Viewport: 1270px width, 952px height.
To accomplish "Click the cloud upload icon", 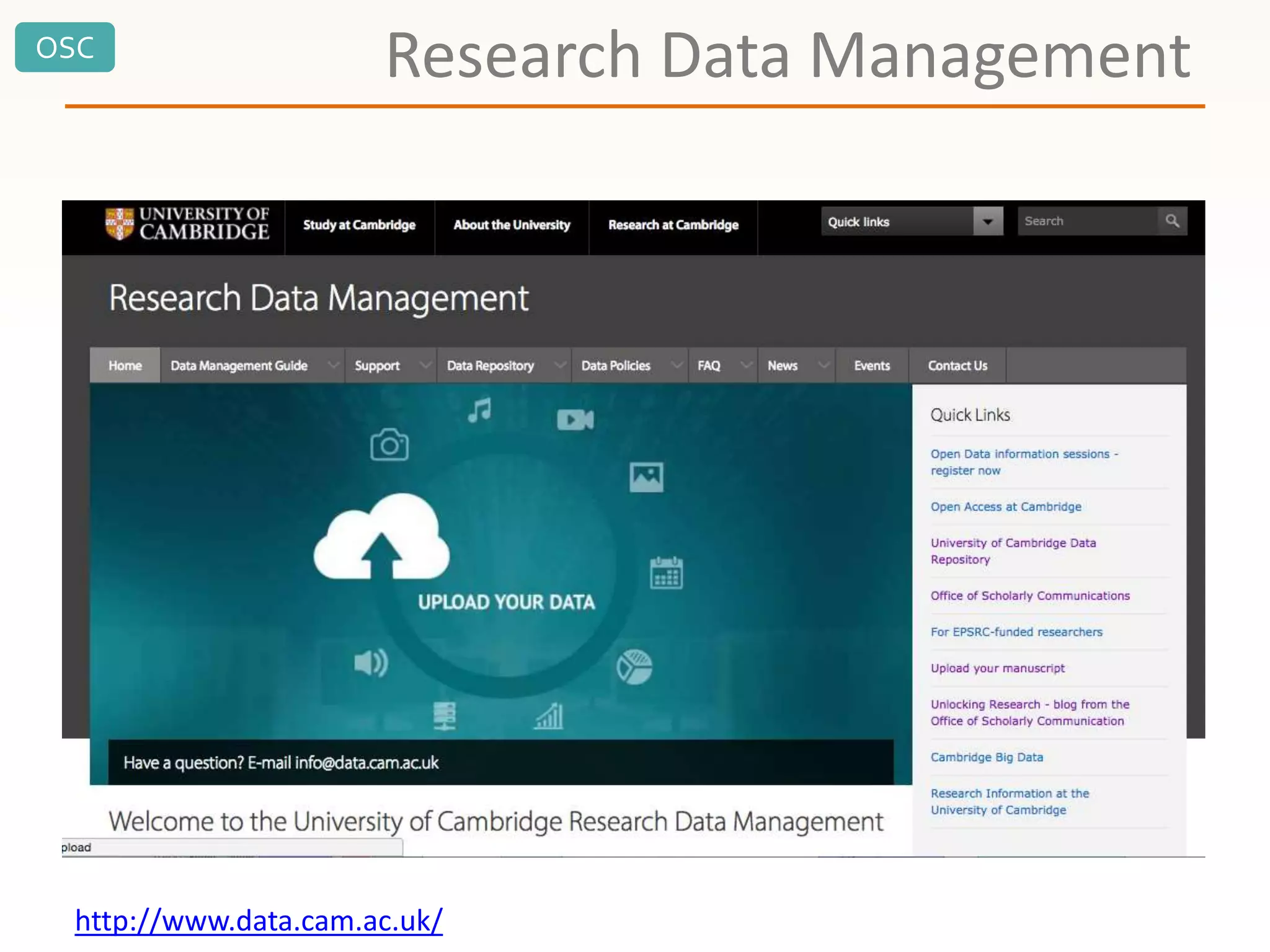I will [x=381, y=536].
